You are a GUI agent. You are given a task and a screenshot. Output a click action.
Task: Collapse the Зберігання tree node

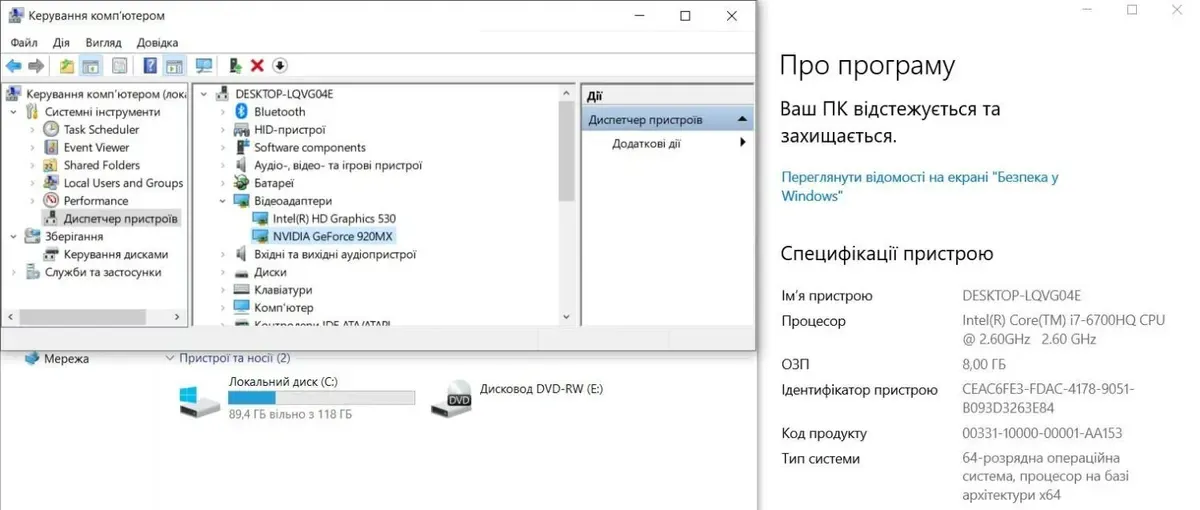click(13, 237)
